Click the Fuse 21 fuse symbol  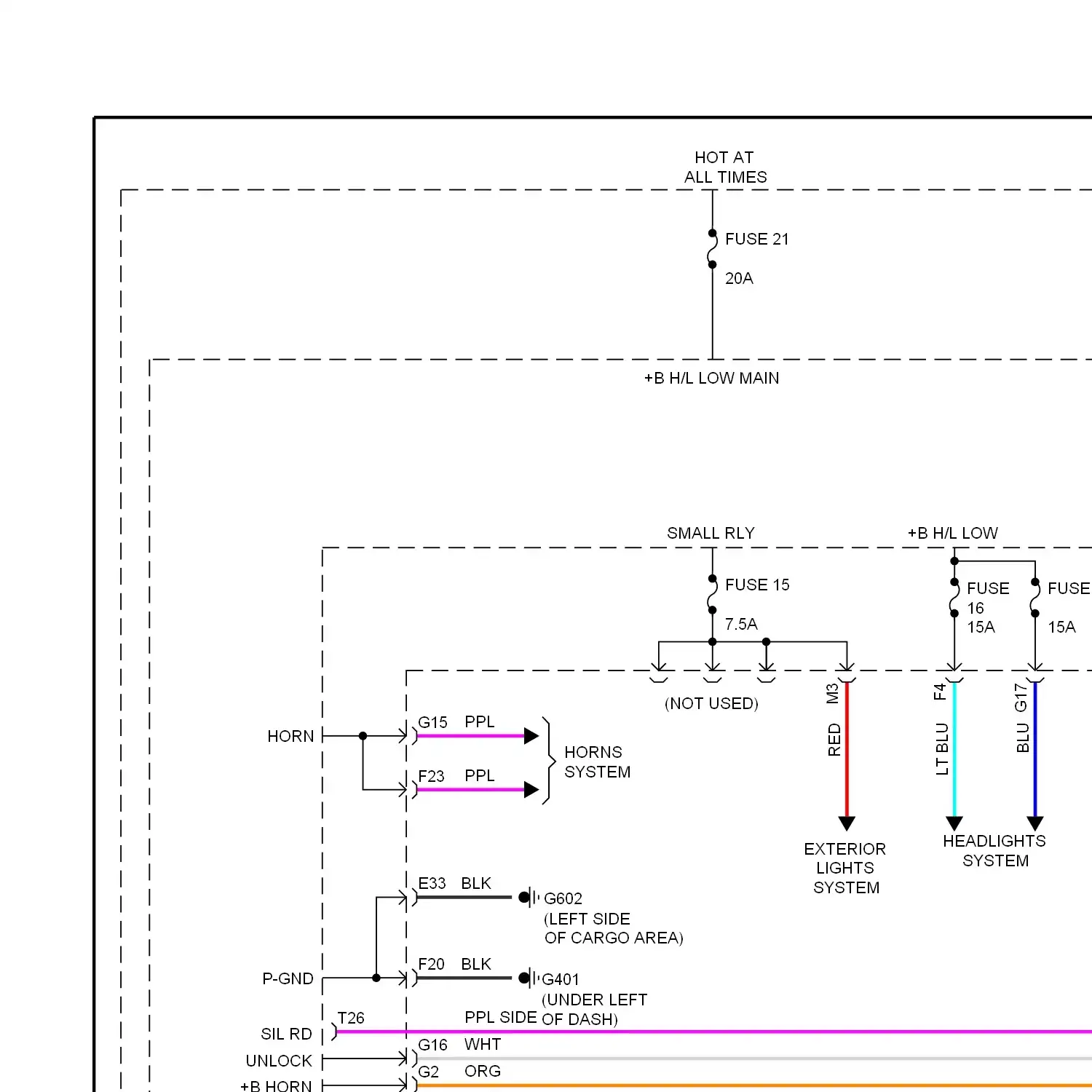click(712, 249)
